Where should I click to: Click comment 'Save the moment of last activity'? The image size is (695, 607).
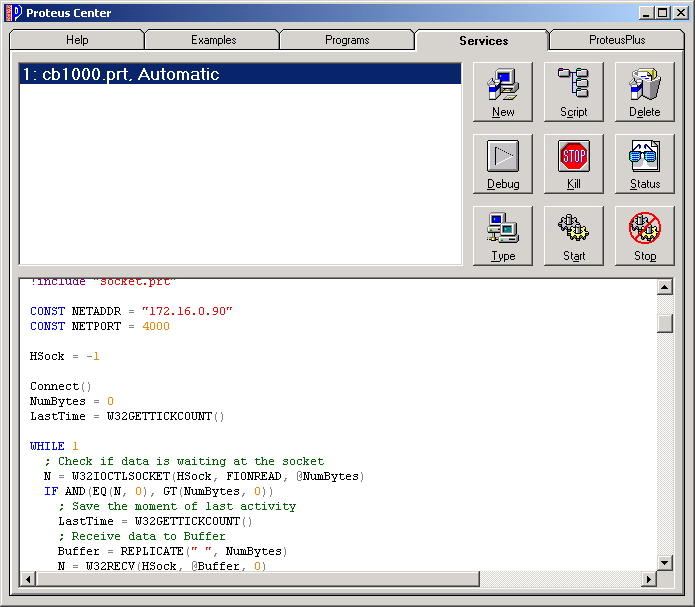(177, 506)
